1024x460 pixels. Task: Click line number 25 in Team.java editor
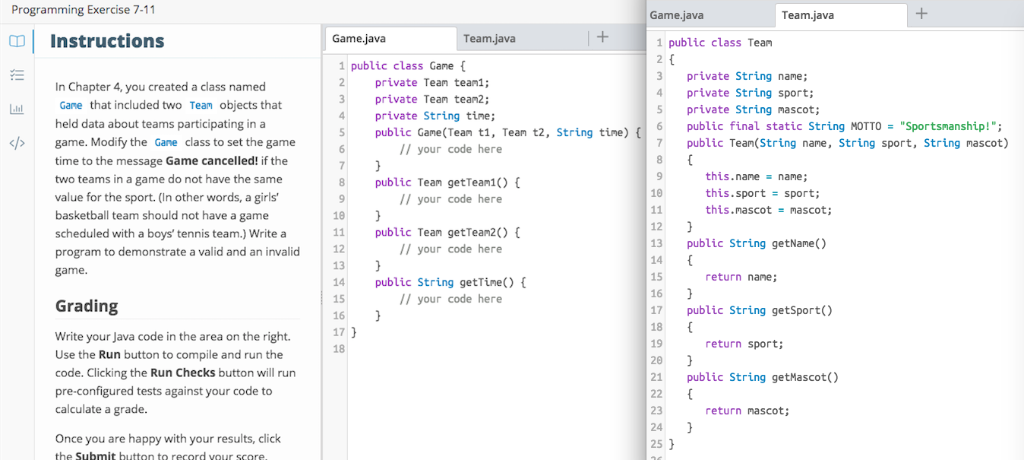click(x=657, y=444)
